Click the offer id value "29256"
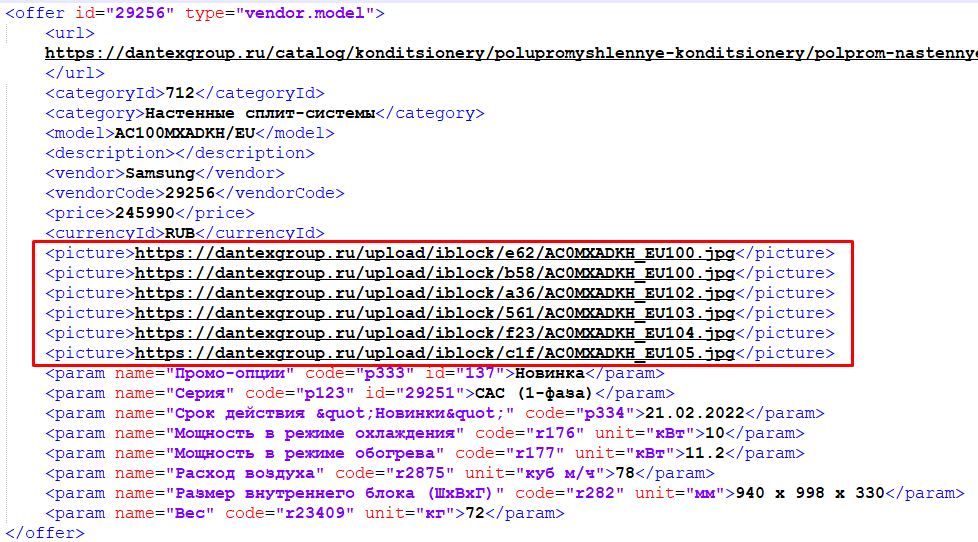Viewport: 978px width, 542px height. click(140, 13)
